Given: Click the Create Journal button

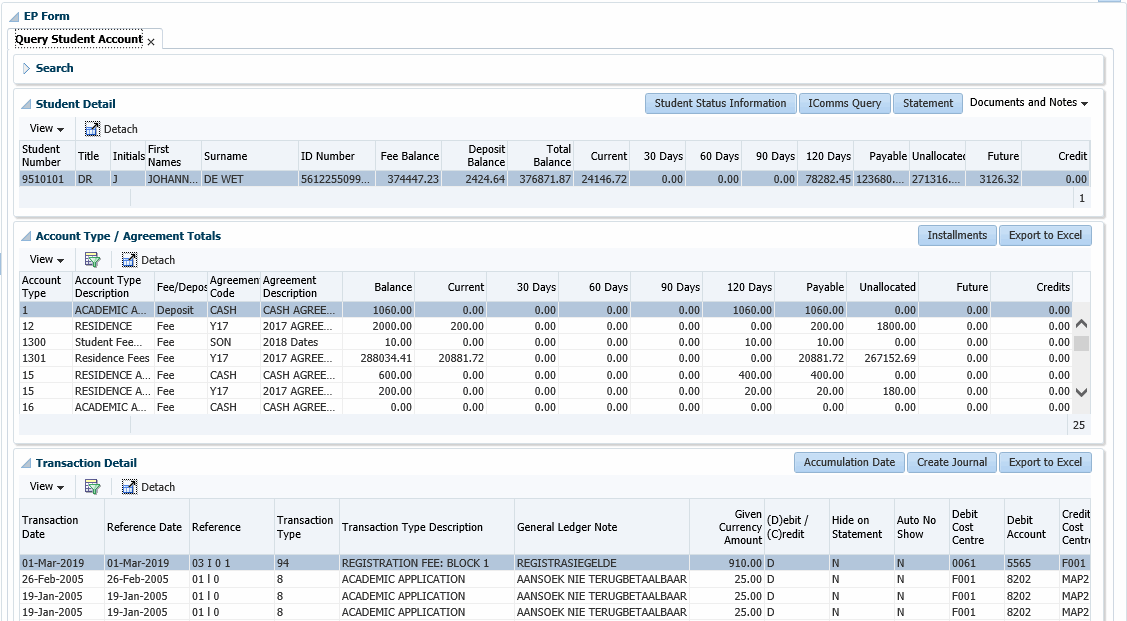Looking at the screenshot, I should click(952, 463).
